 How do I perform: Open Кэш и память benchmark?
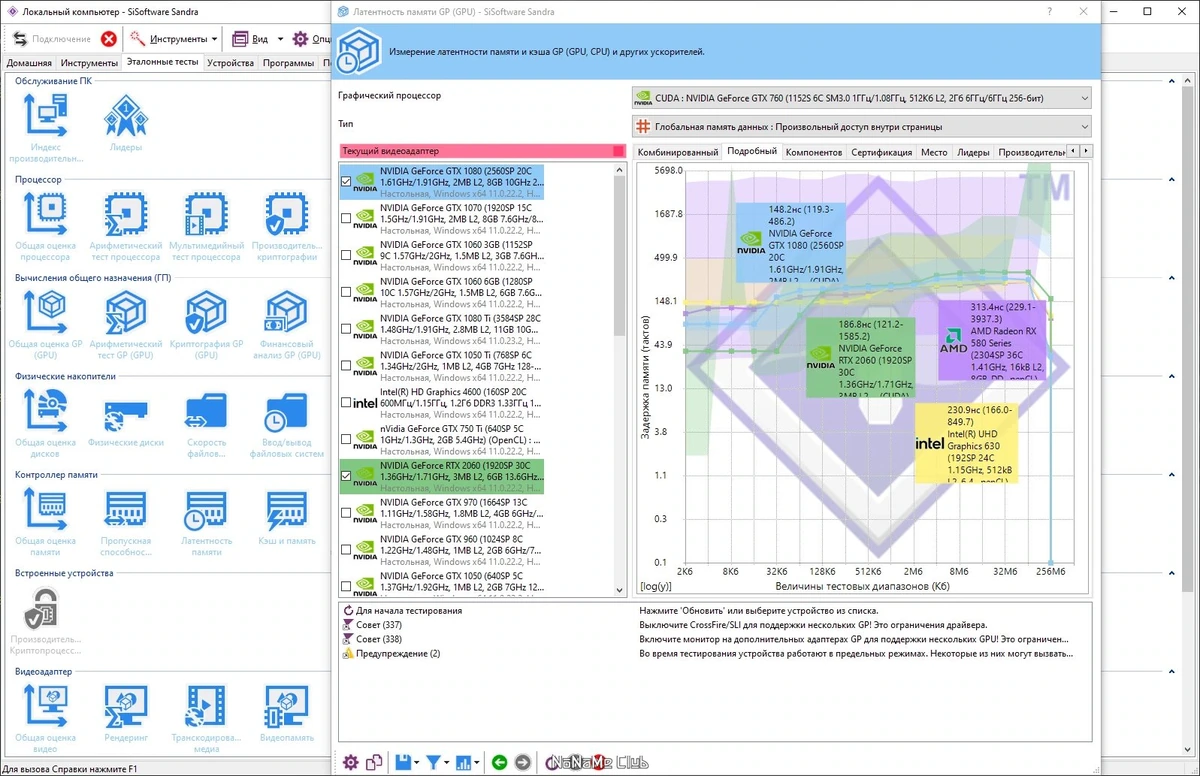pyautogui.click(x=286, y=517)
